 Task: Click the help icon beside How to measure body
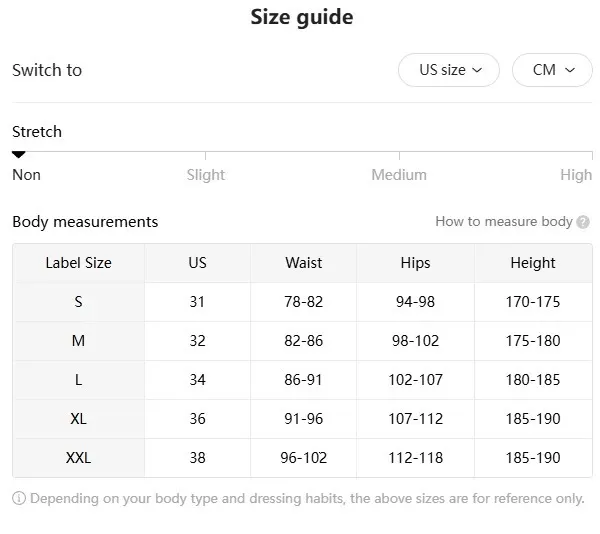coord(583,222)
